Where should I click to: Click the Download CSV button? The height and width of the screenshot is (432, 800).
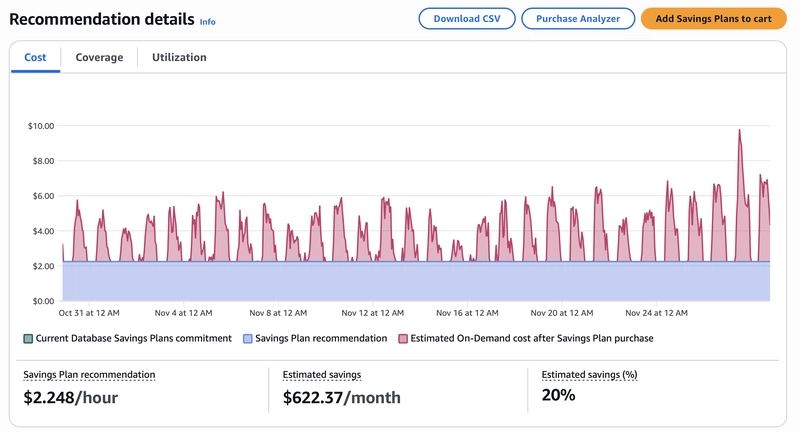click(467, 19)
